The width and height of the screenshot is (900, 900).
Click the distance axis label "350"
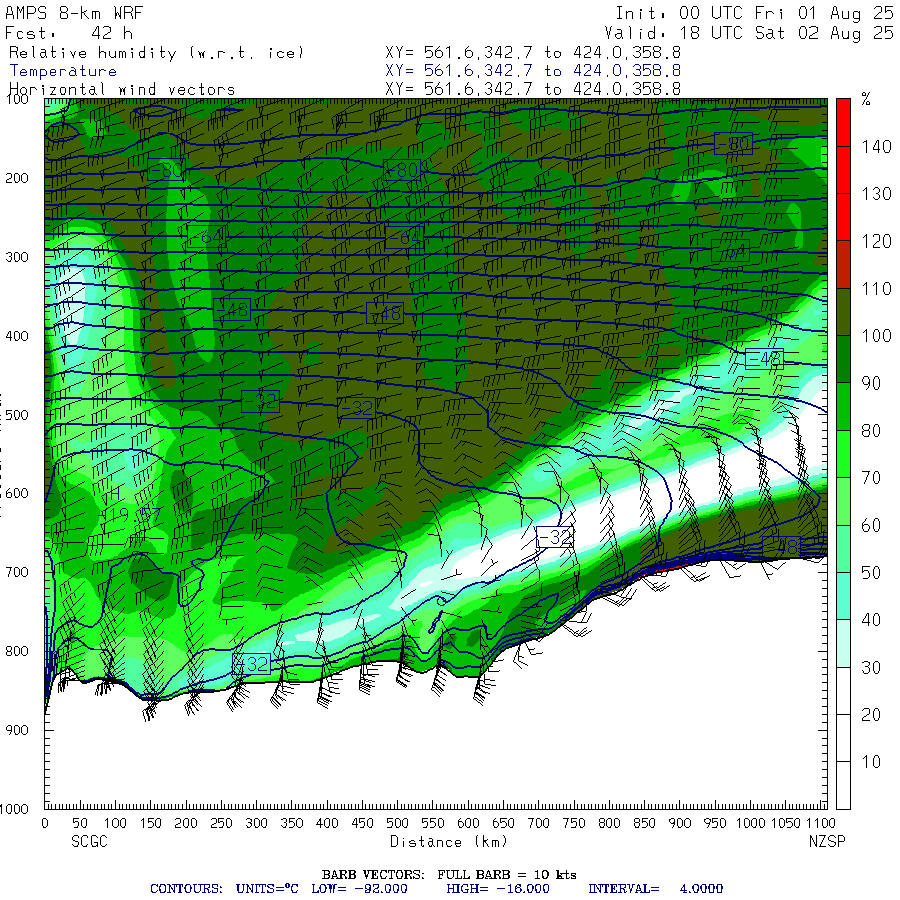coord(292,824)
